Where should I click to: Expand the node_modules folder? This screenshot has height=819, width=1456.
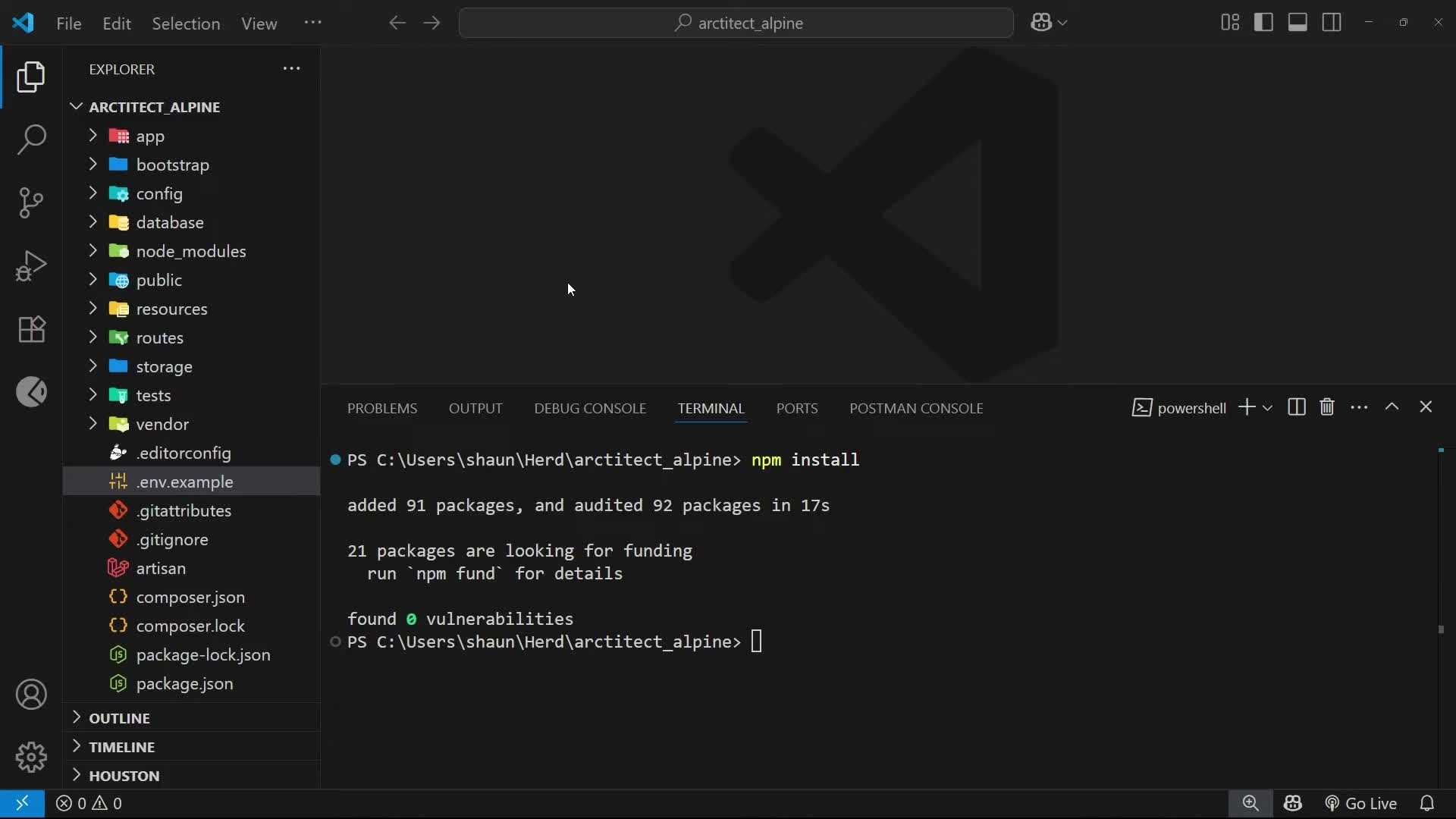190,251
